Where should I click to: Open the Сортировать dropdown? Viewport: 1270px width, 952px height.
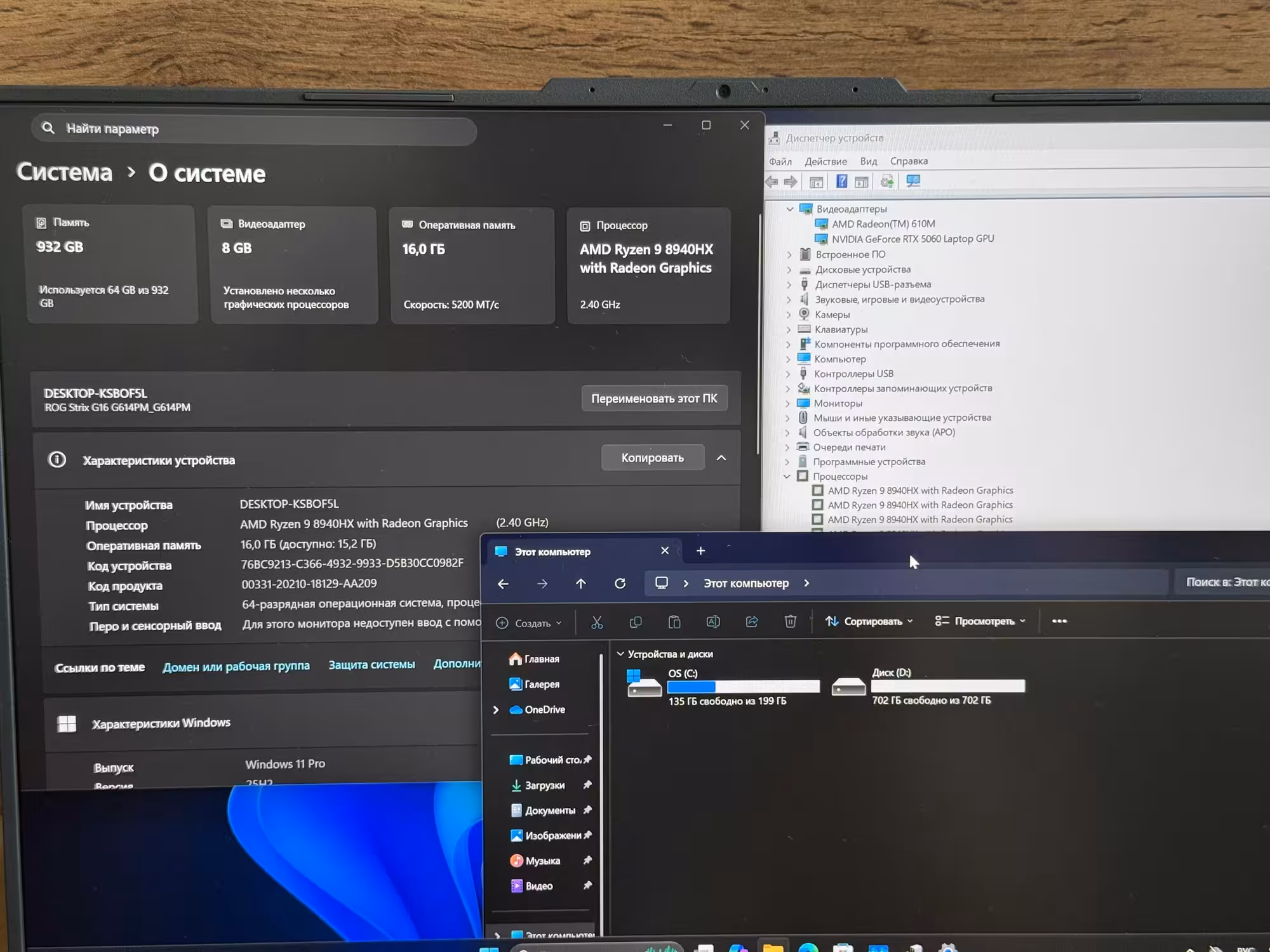(869, 621)
